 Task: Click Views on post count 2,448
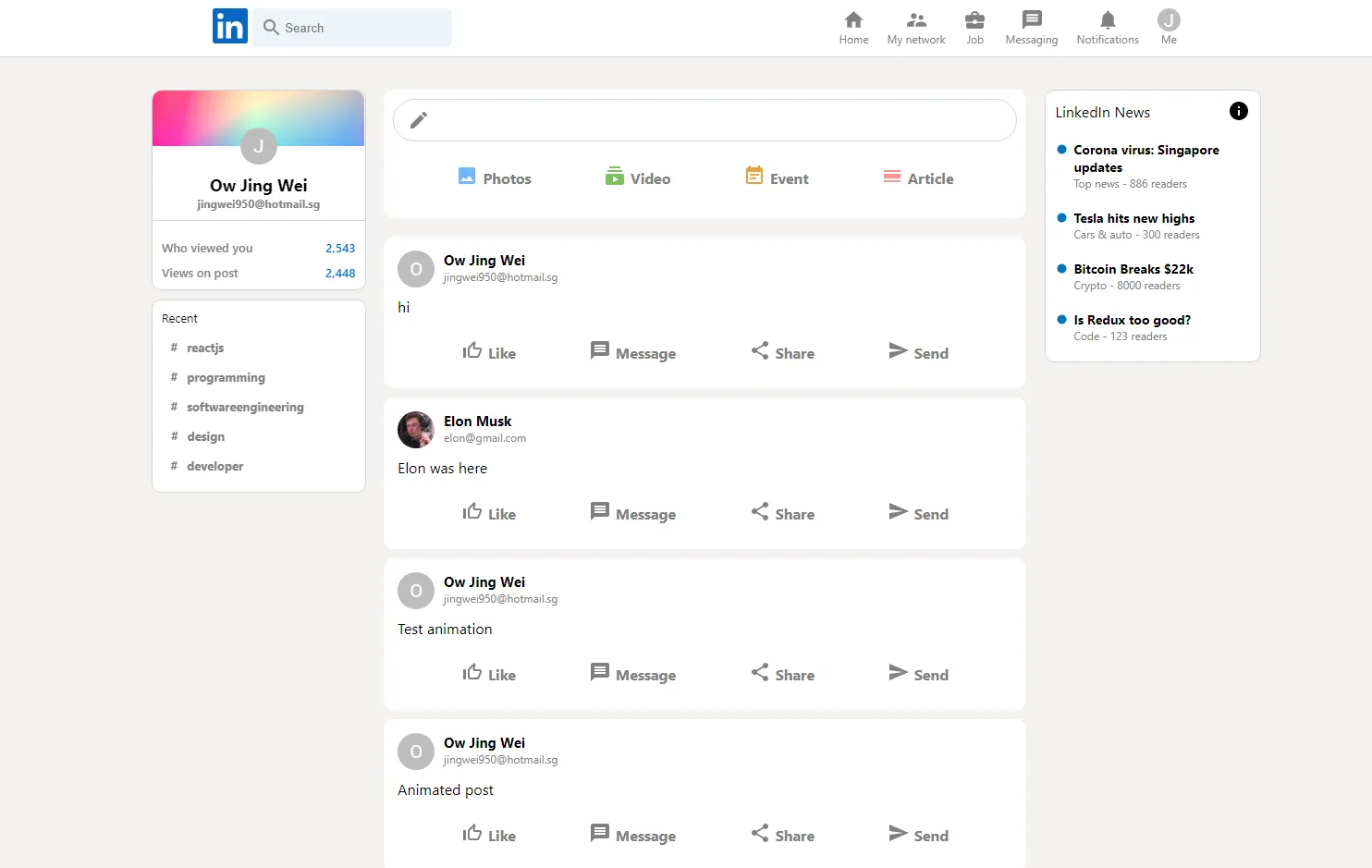(x=340, y=273)
